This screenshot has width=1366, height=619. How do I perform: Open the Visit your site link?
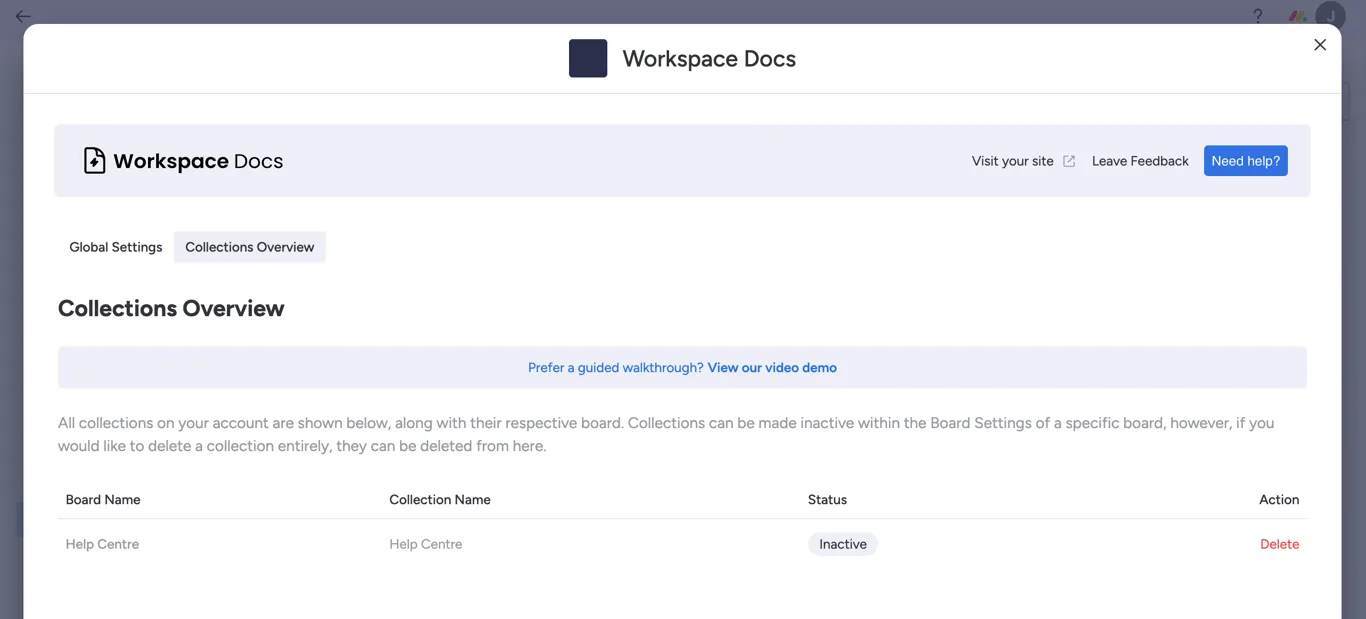pyautogui.click(x=1012, y=161)
